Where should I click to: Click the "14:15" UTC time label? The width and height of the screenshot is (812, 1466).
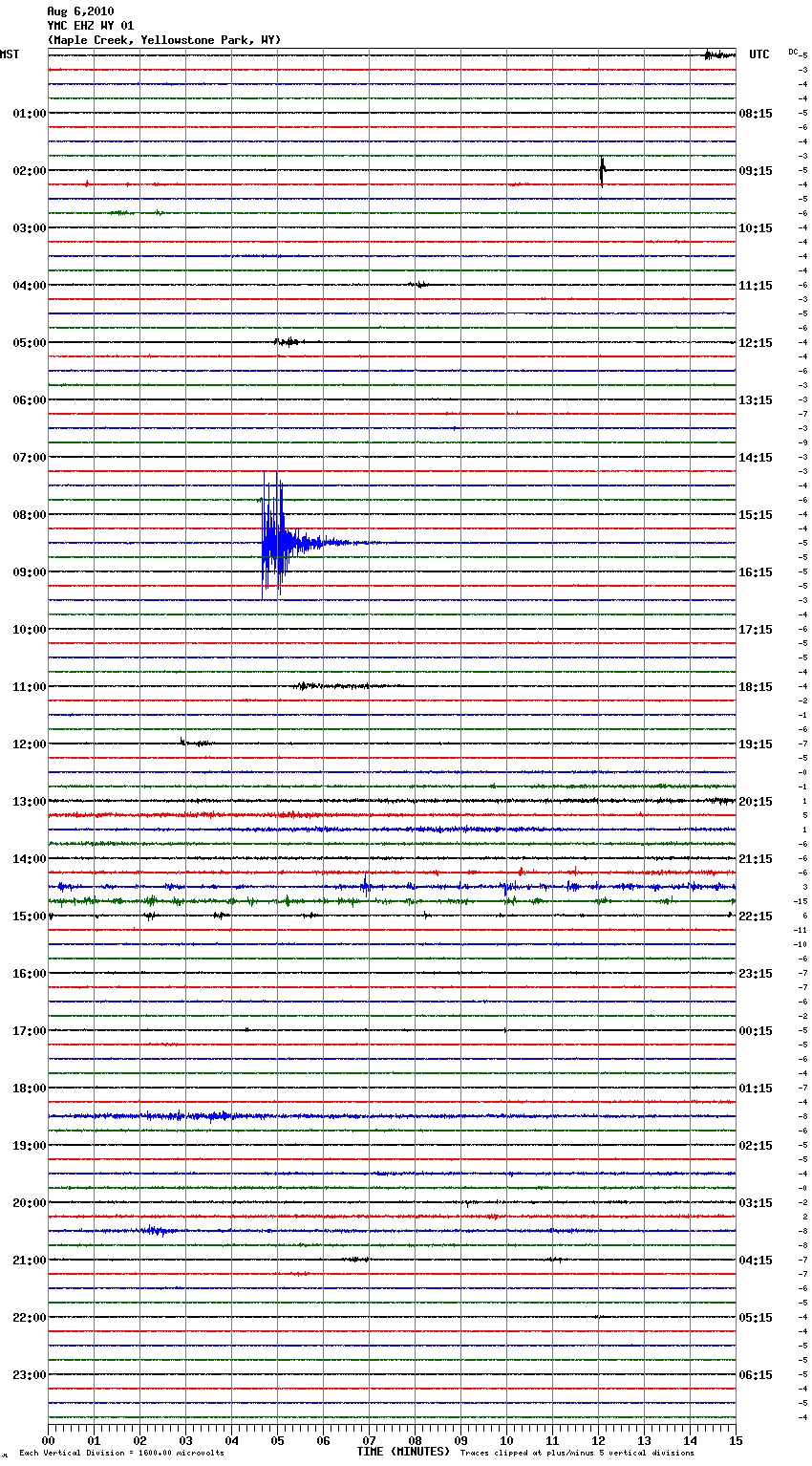point(756,458)
